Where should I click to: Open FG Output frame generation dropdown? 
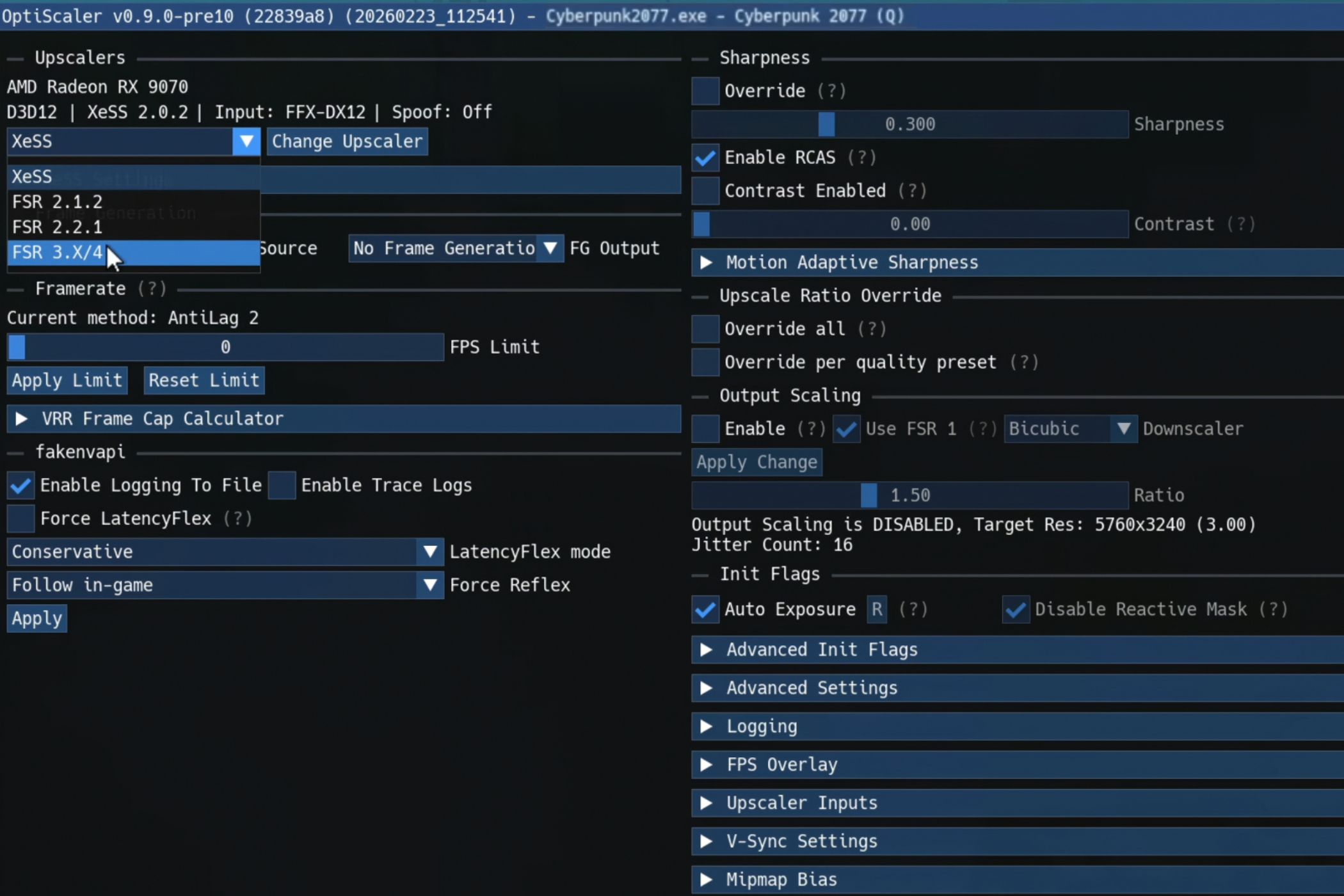[x=456, y=248]
